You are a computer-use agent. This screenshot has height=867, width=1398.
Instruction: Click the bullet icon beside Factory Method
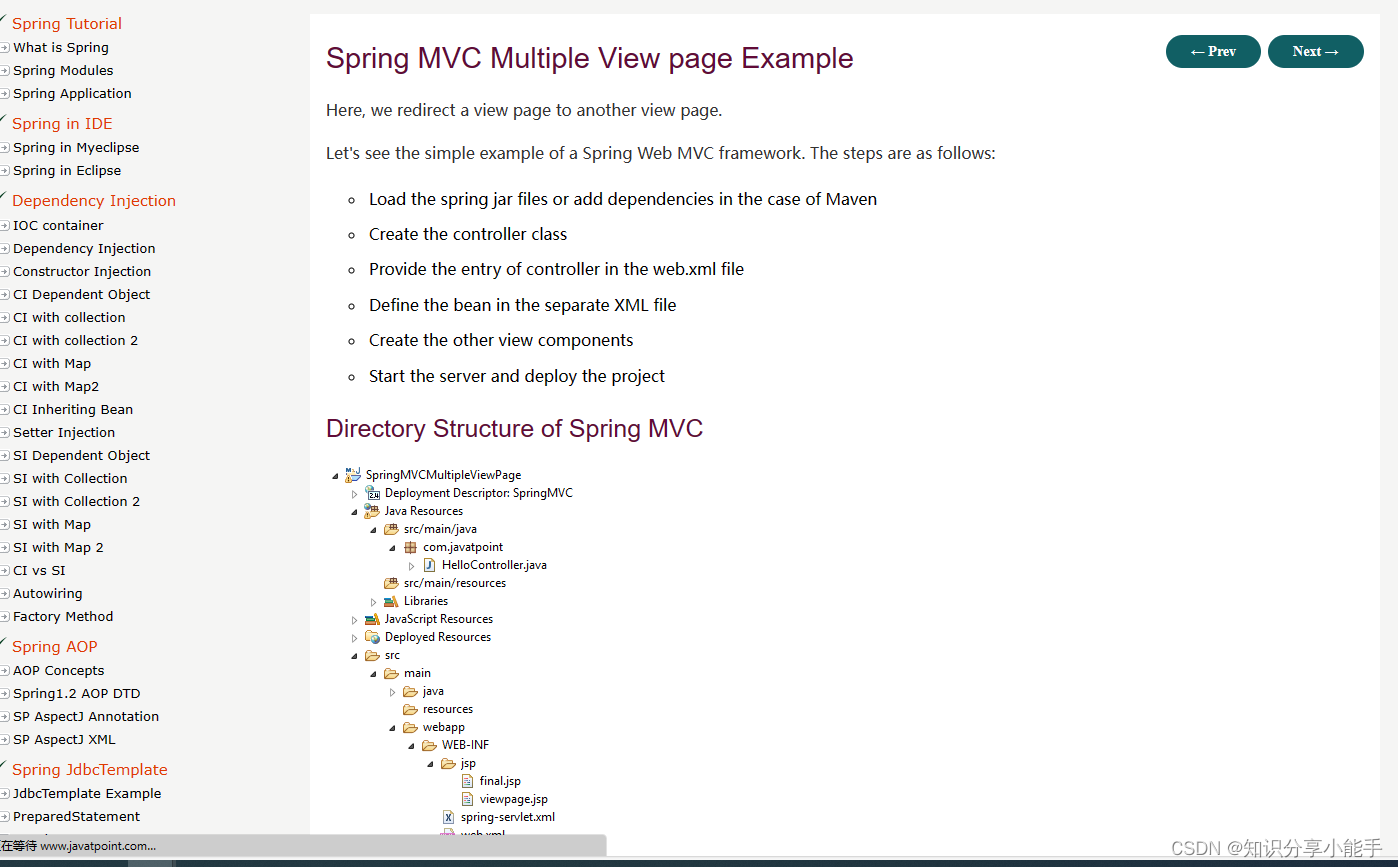5,617
